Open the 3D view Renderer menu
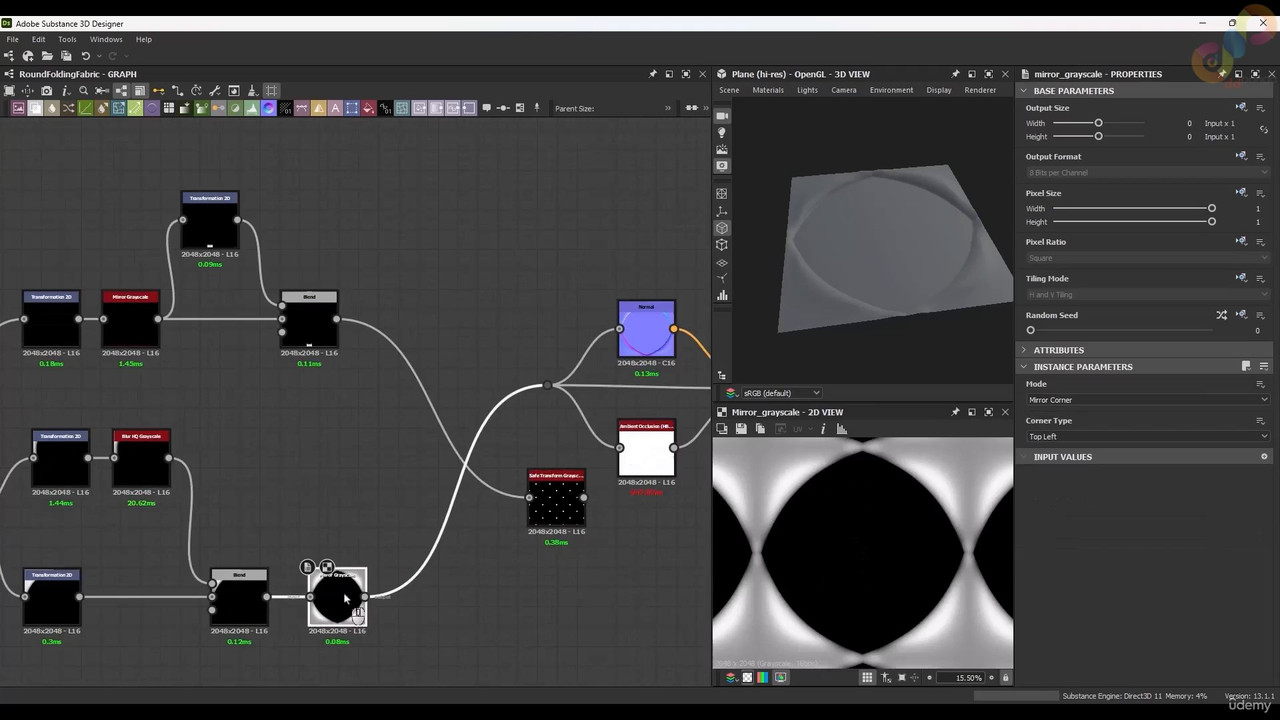The width and height of the screenshot is (1280, 720). coord(980,90)
